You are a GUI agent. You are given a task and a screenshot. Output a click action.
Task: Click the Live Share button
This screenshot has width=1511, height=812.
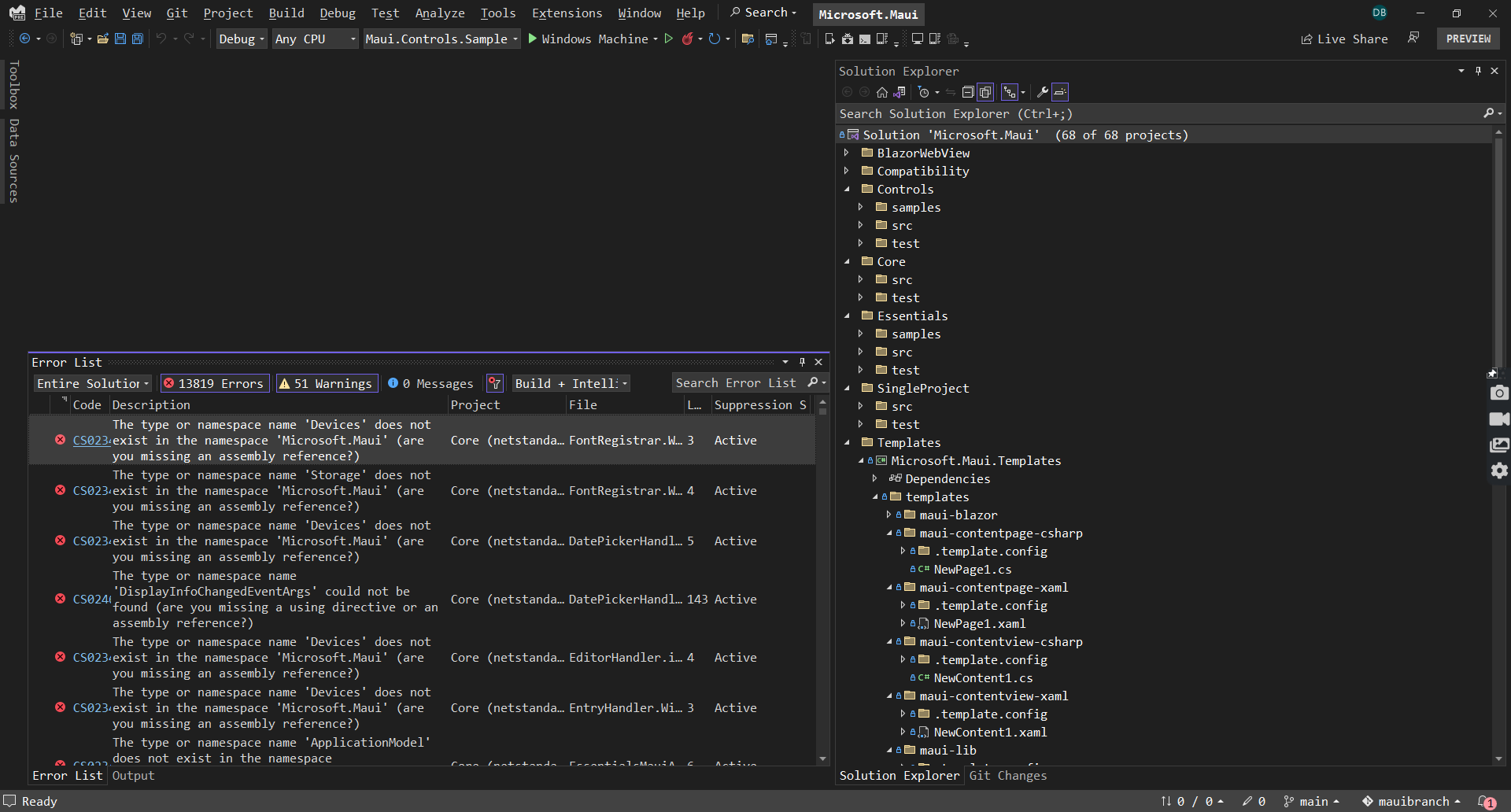[1344, 39]
